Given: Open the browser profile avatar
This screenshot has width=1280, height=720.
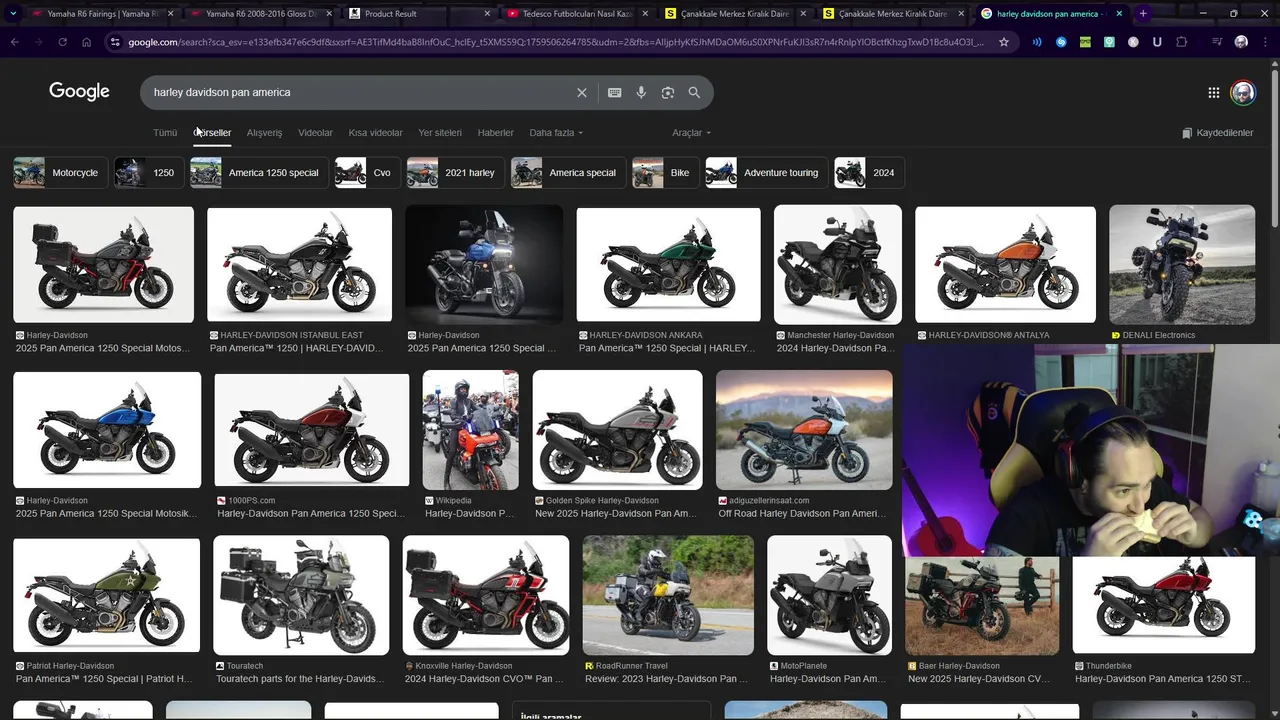Looking at the screenshot, I should point(1241,42).
